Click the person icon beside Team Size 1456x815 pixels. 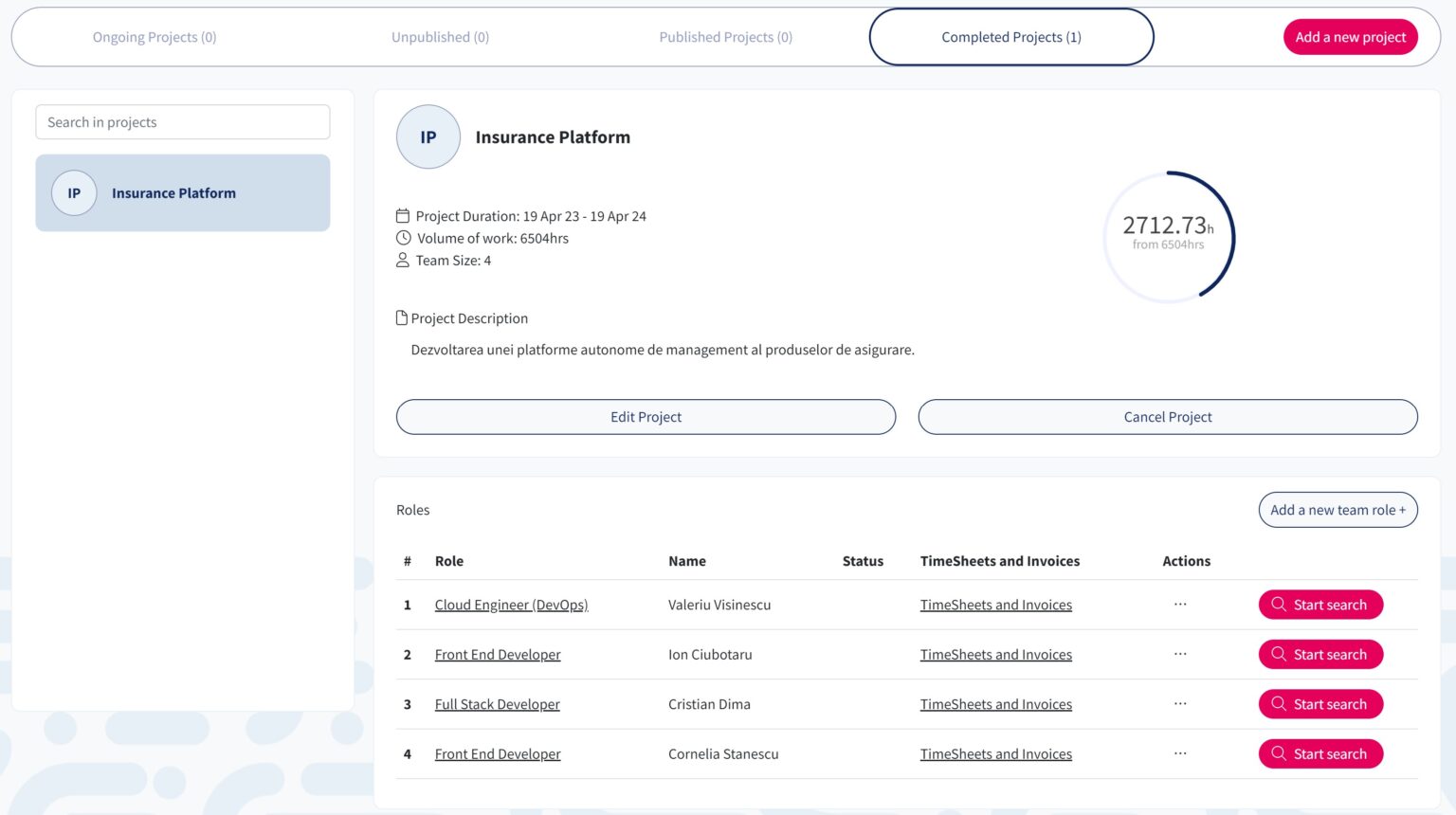[403, 260]
